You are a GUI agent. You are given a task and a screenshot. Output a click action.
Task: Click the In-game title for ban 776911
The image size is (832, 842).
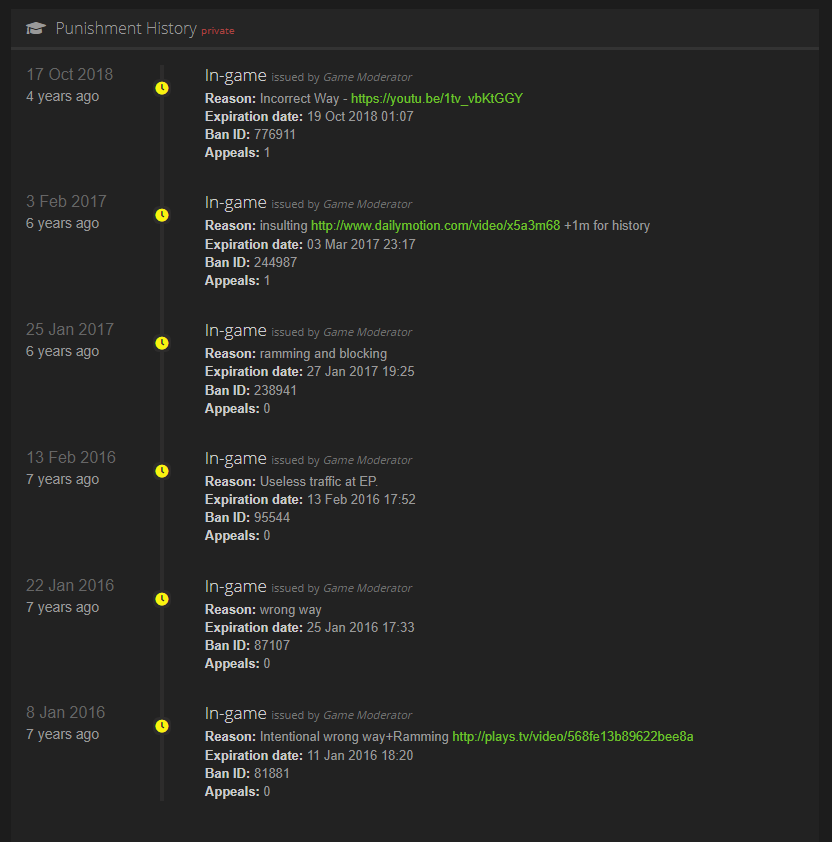[x=236, y=75]
